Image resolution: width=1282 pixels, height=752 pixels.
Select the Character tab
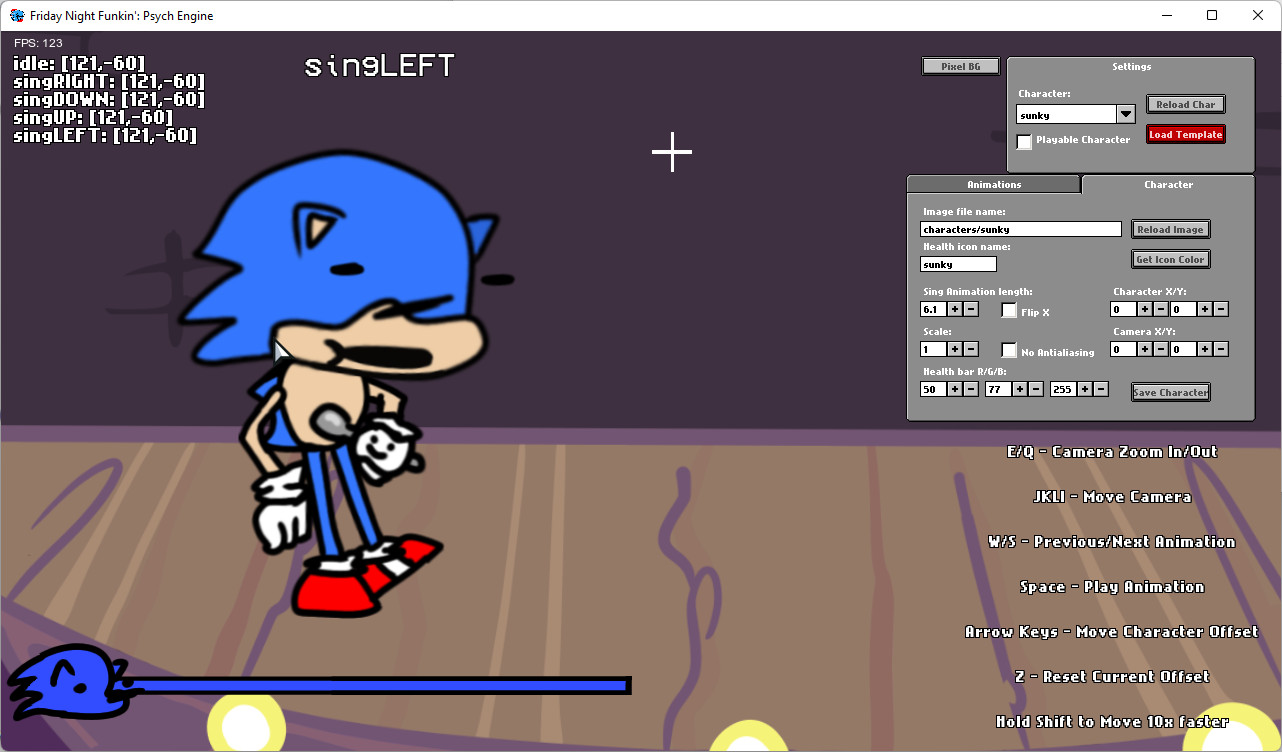[x=1168, y=184]
